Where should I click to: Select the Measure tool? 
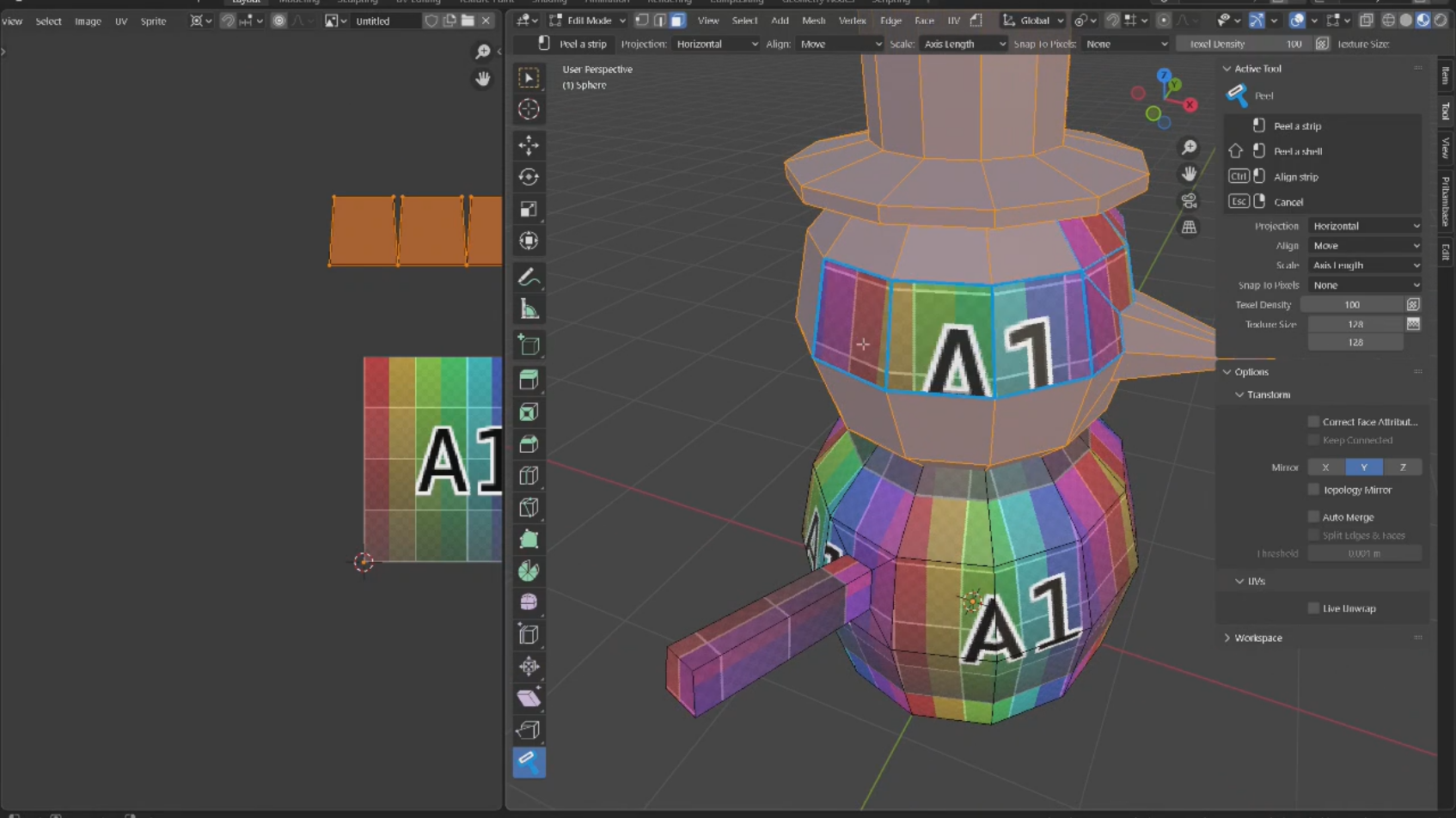coord(529,309)
